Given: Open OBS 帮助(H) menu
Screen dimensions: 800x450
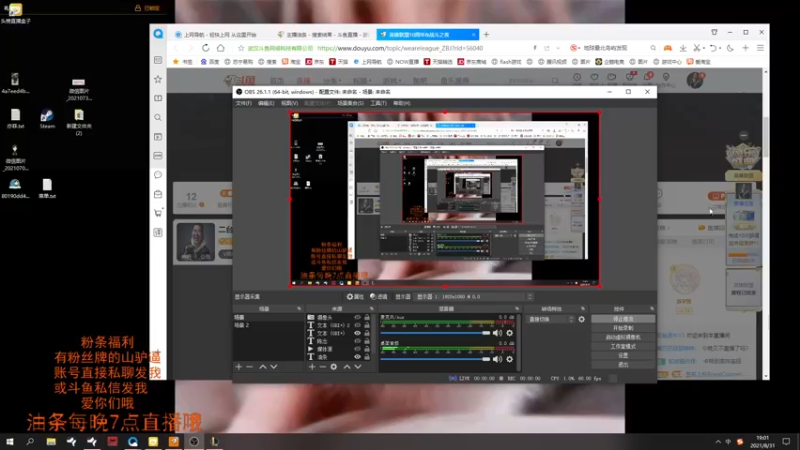Looking at the screenshot, I should (x=402, y=103).
